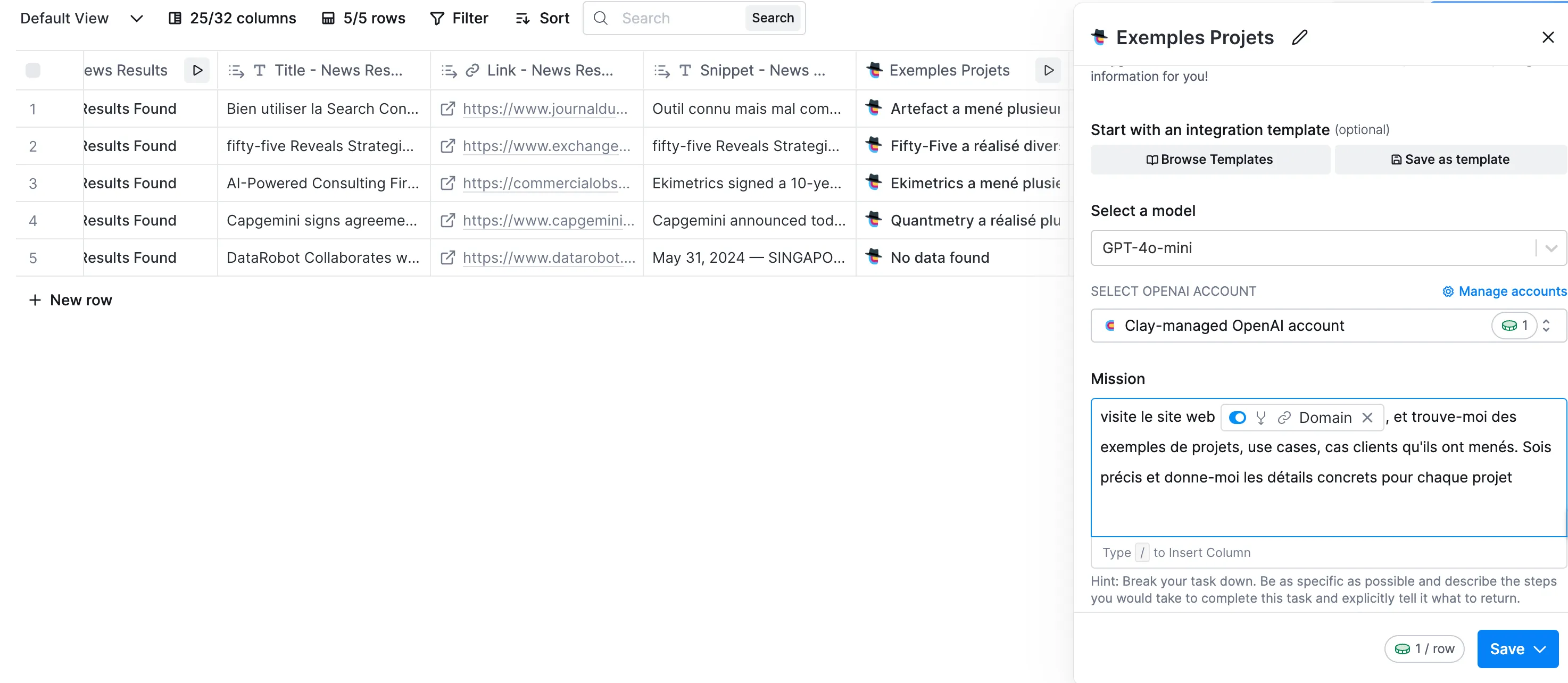The image size is (1568, 683).
Task: Click Browse Templates button
Action: tap(1209, 160)
